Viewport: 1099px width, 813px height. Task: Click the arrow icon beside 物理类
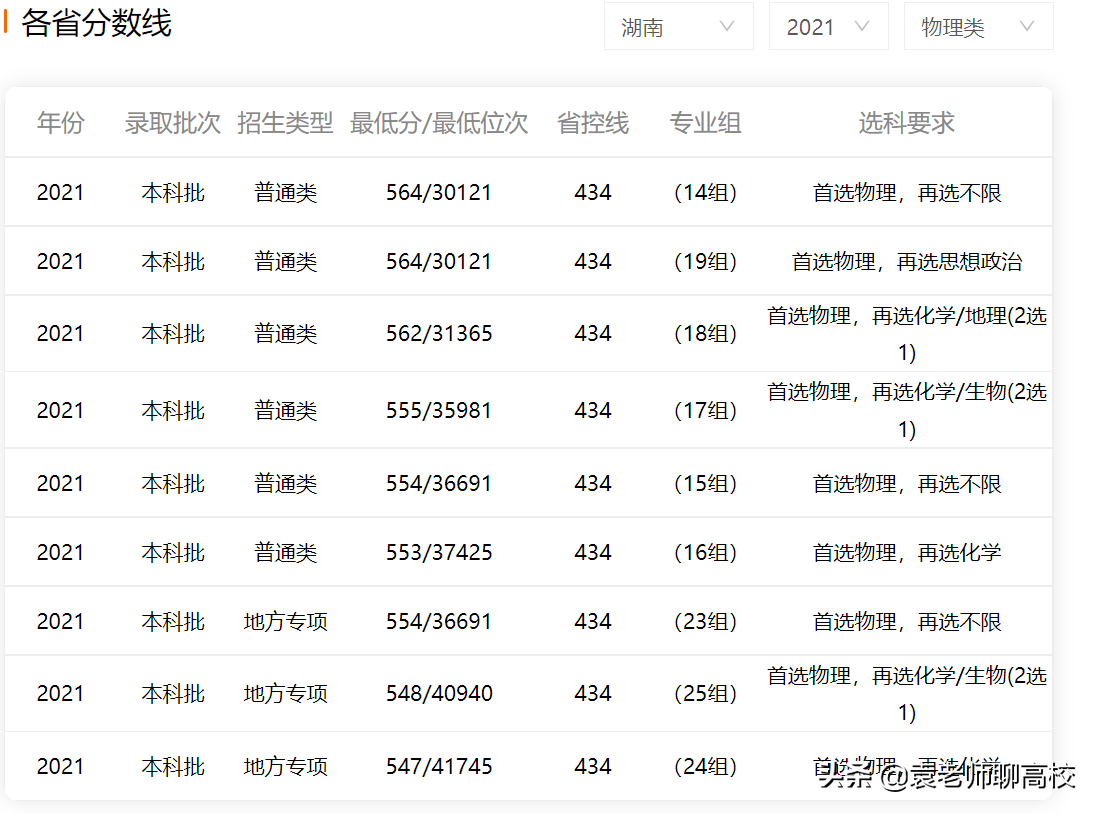coord(1028,26)
